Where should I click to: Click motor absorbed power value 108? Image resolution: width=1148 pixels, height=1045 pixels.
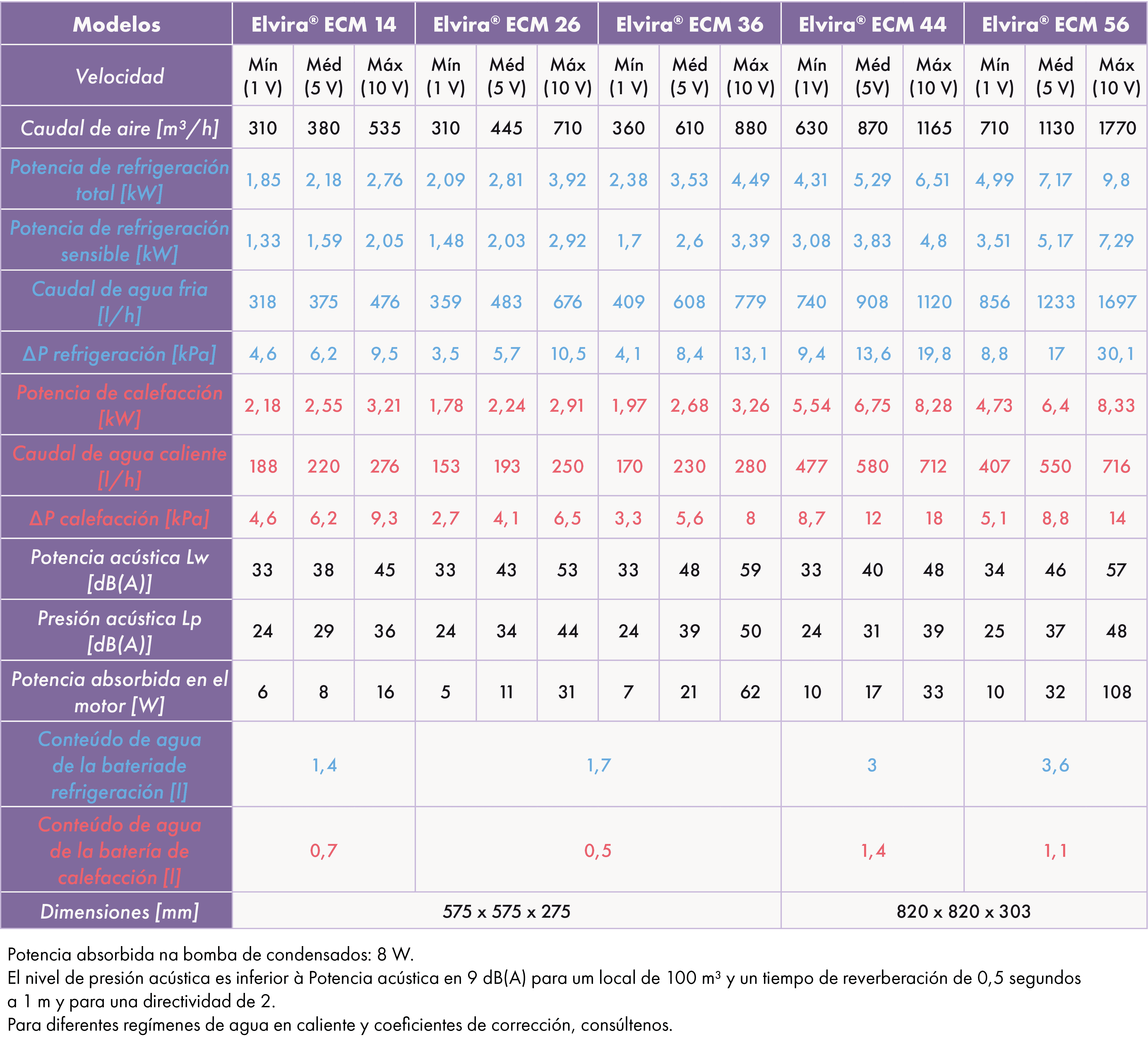1117,691
